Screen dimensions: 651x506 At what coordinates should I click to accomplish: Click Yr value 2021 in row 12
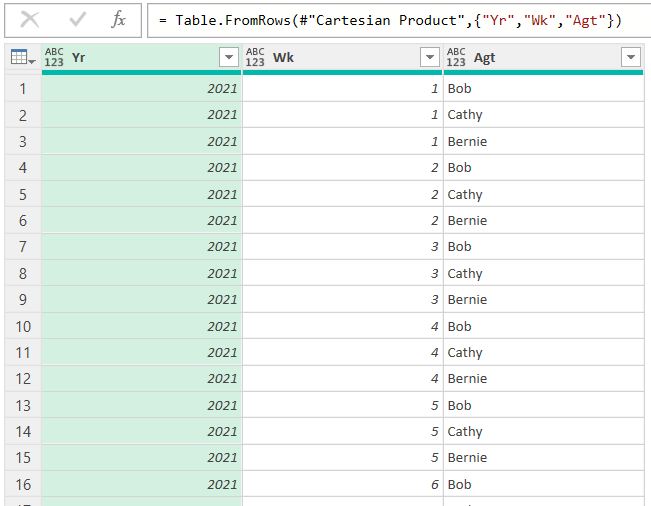142,379
